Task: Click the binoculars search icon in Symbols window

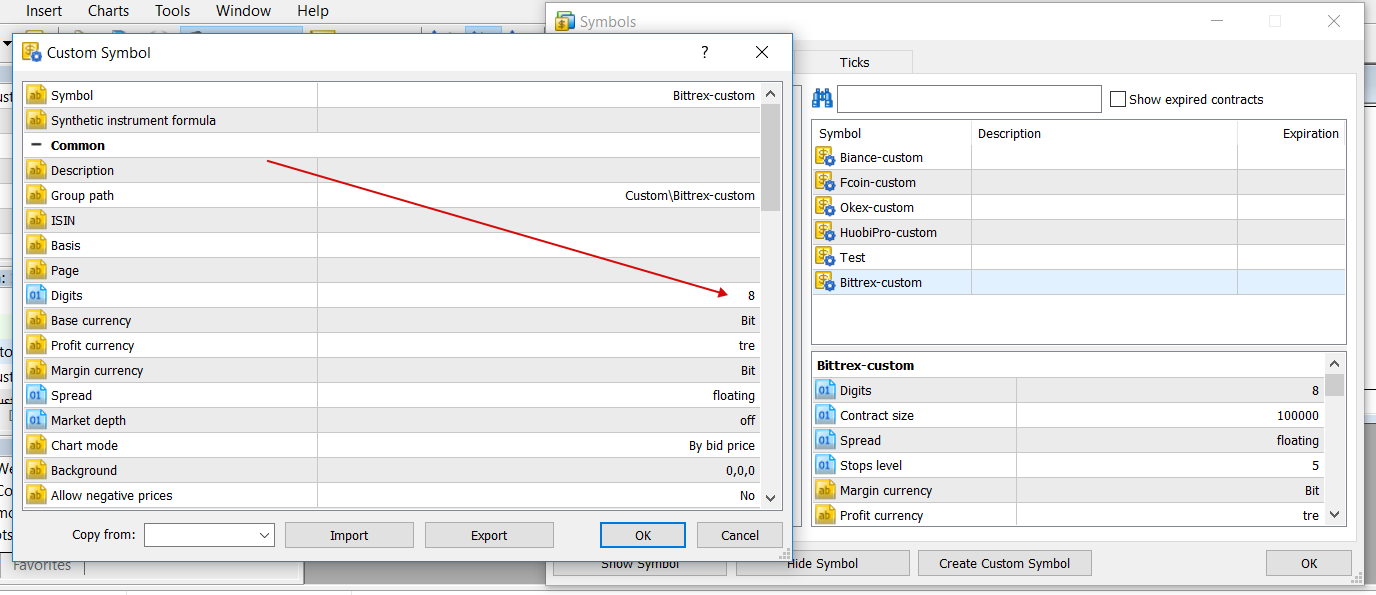Action: click(x=822, y=98)
